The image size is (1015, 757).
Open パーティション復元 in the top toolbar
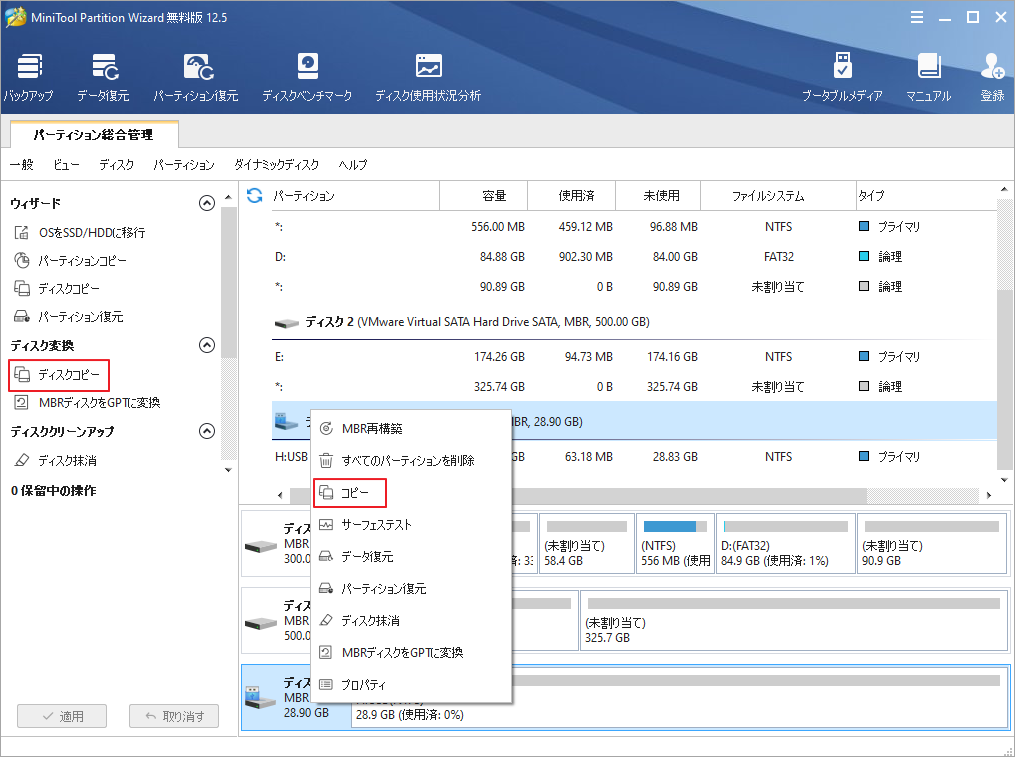(x=196, y=78)
